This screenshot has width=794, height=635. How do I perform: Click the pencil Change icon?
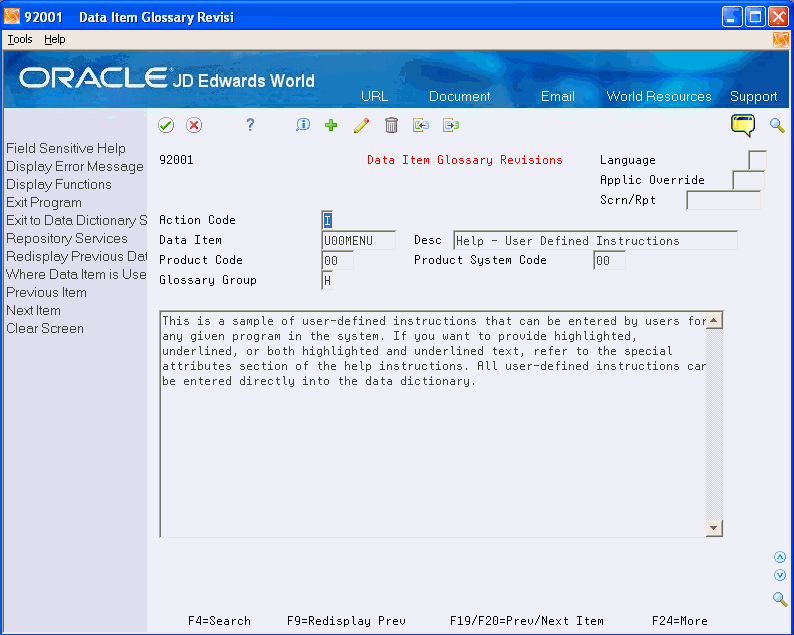[x=362, y=125]
